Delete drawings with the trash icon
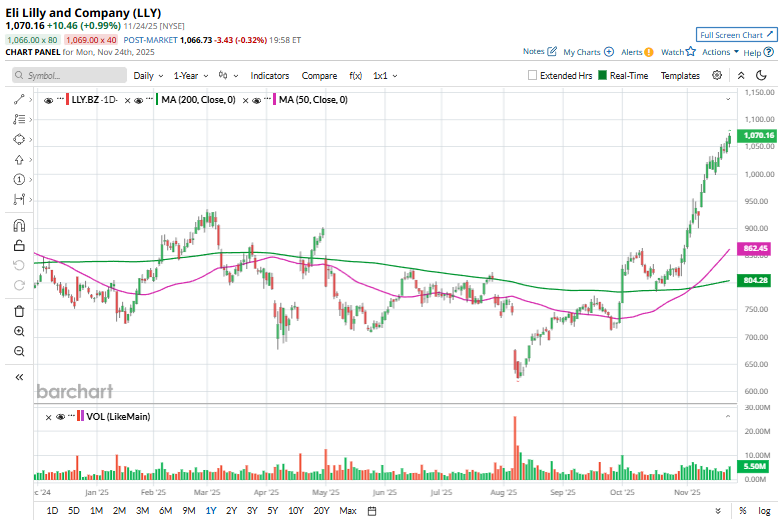This screenshot has width=780, height=523. click(x=19, y=311)
